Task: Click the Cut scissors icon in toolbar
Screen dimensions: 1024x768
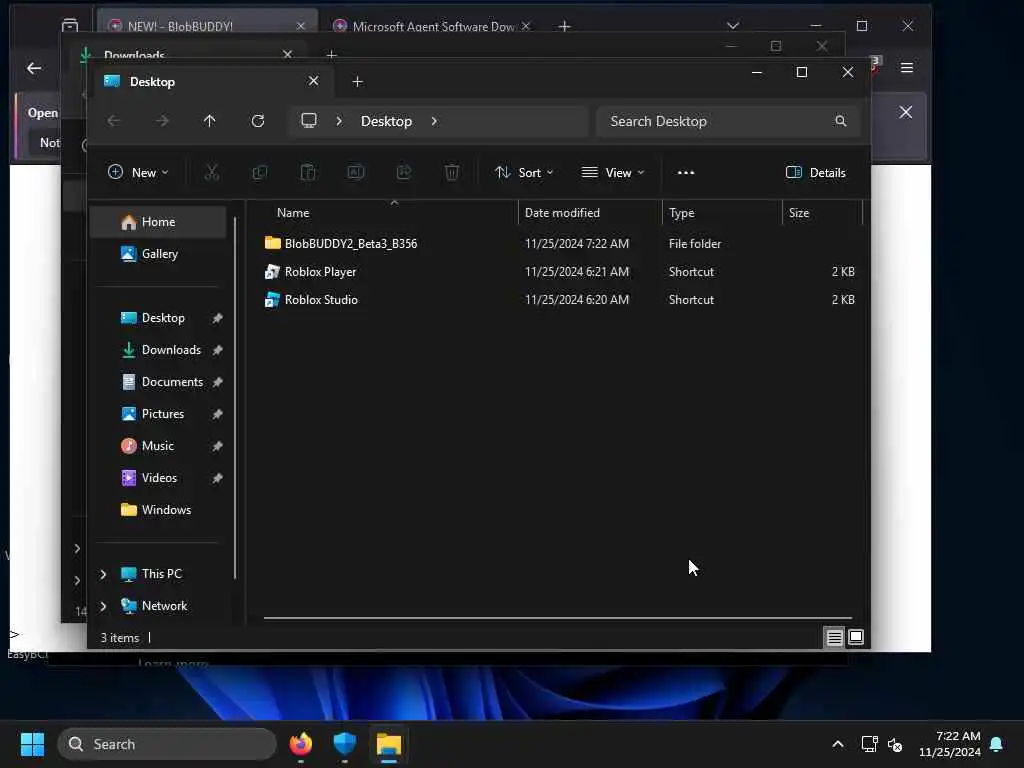Action: click(x=212, y=172)
